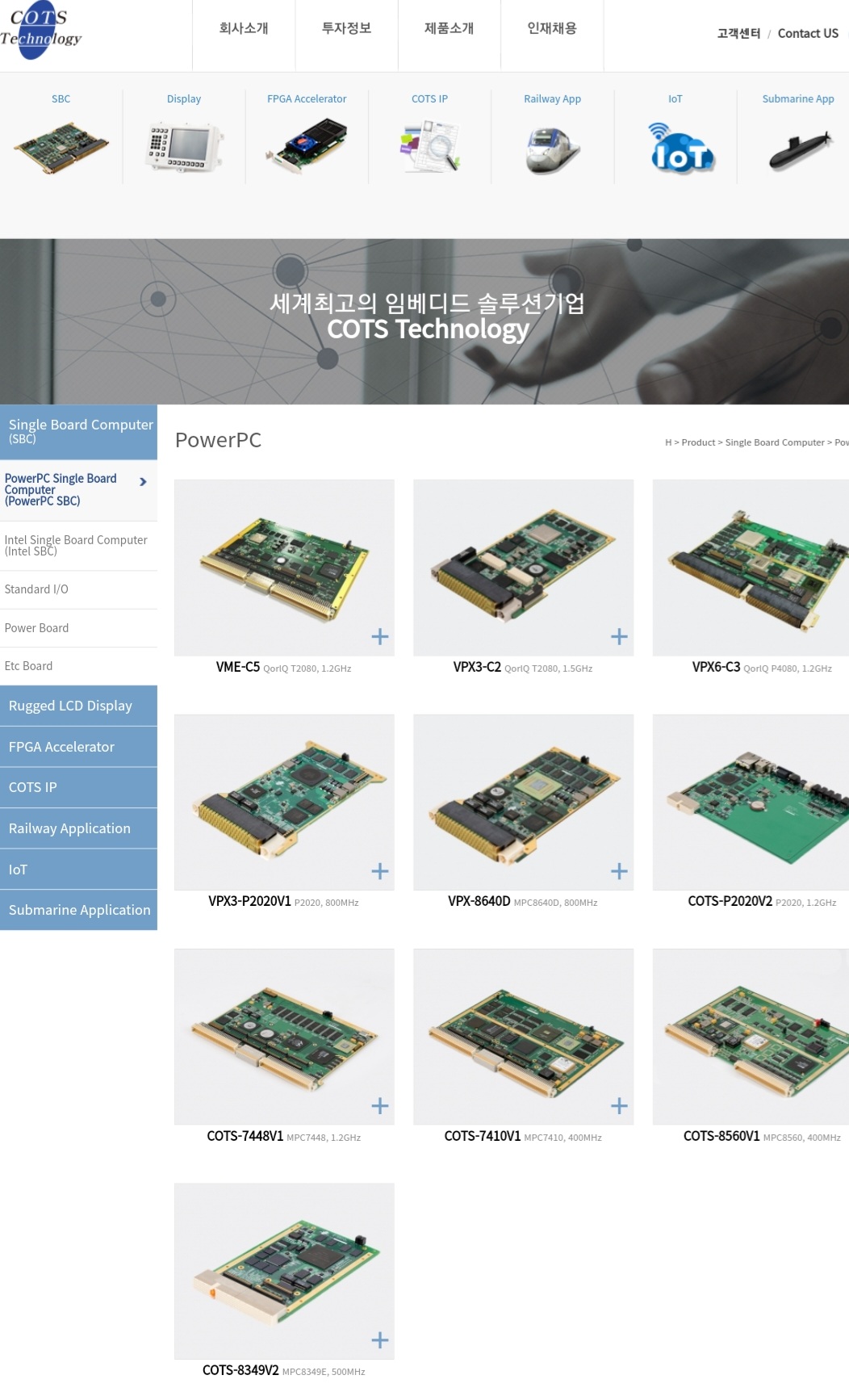Go to 고객센터 page
The height and width of the screenshot is (1400, 849).
tap(738, 33)
